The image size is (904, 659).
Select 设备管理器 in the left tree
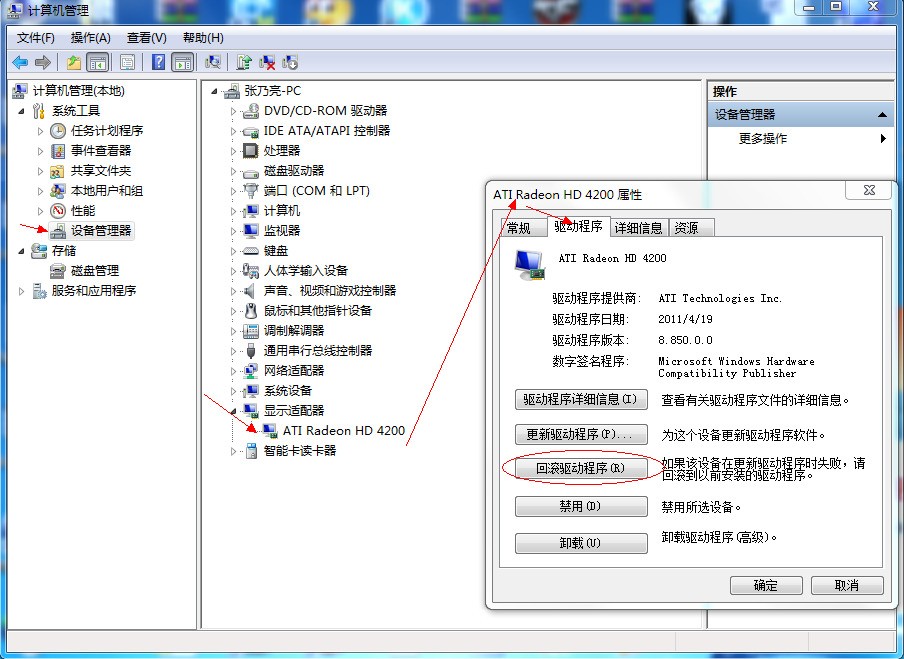(x=101, y=231)
